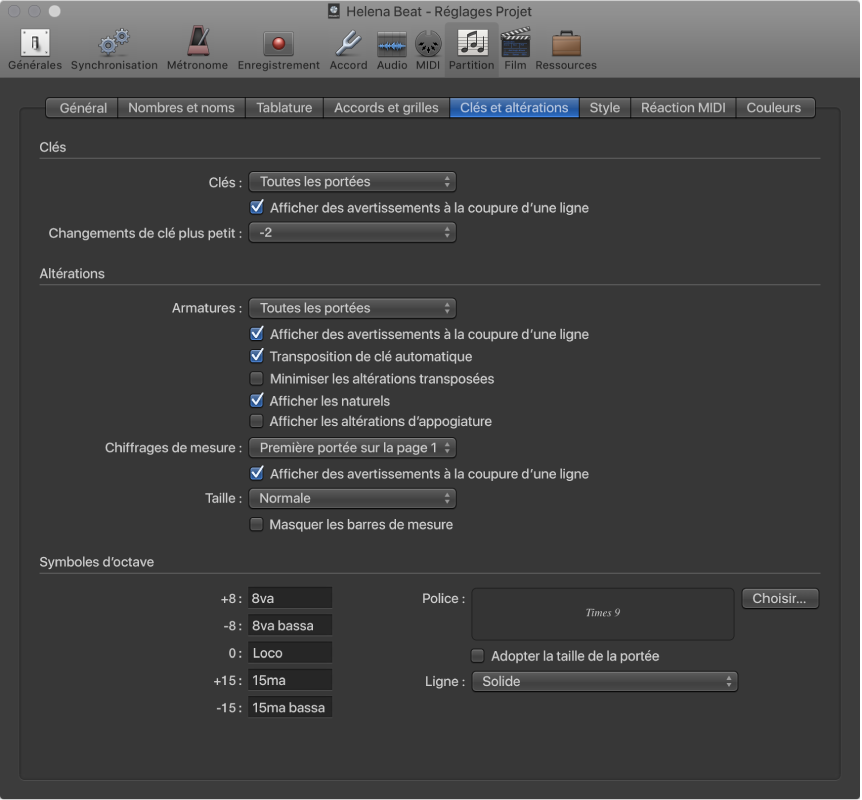Open the Clés dropdown menu
This screenshot has height=800, width=862.
coord(352,182)
